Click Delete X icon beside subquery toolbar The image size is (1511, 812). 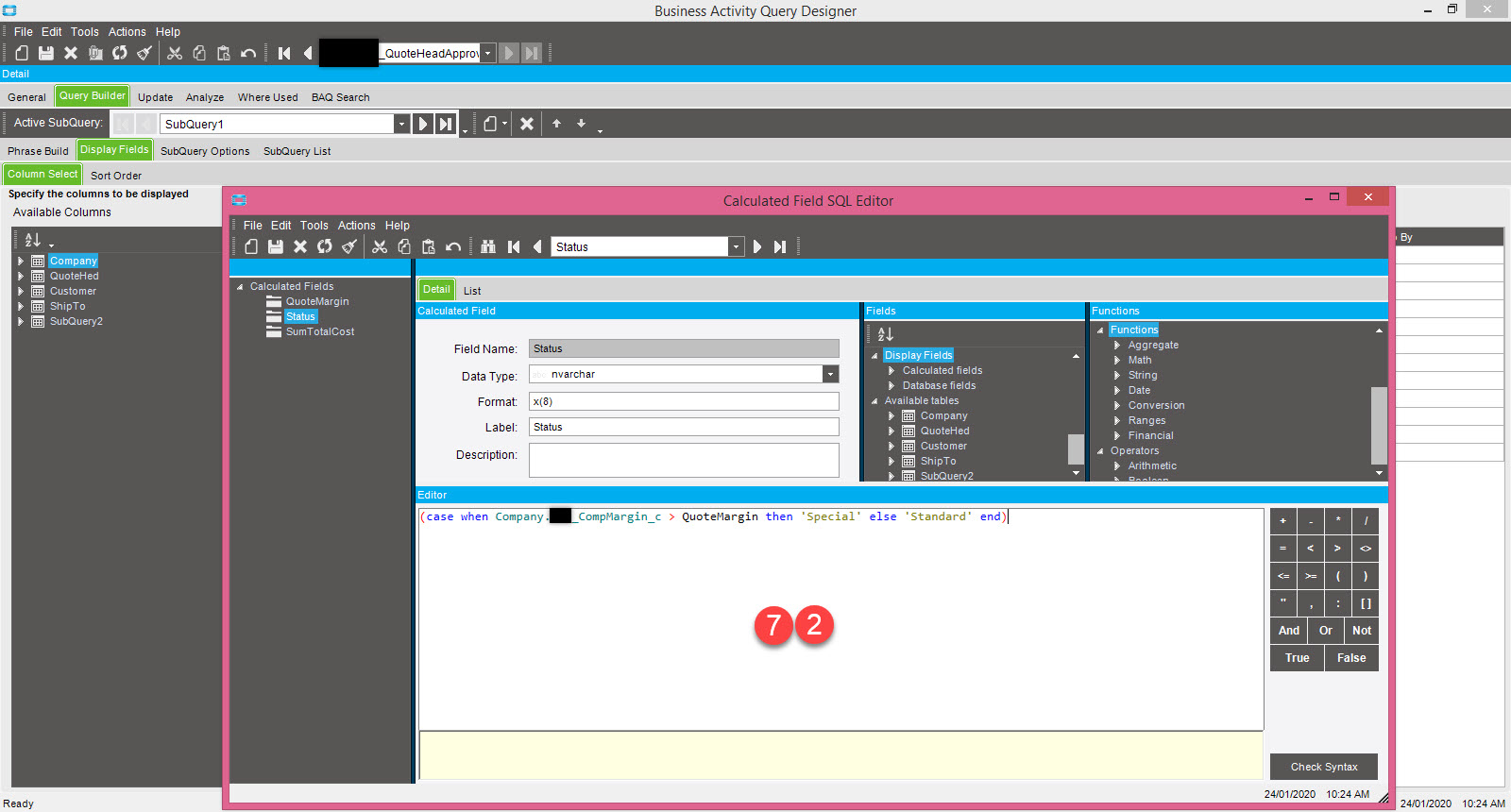click(x=527, y=124)
